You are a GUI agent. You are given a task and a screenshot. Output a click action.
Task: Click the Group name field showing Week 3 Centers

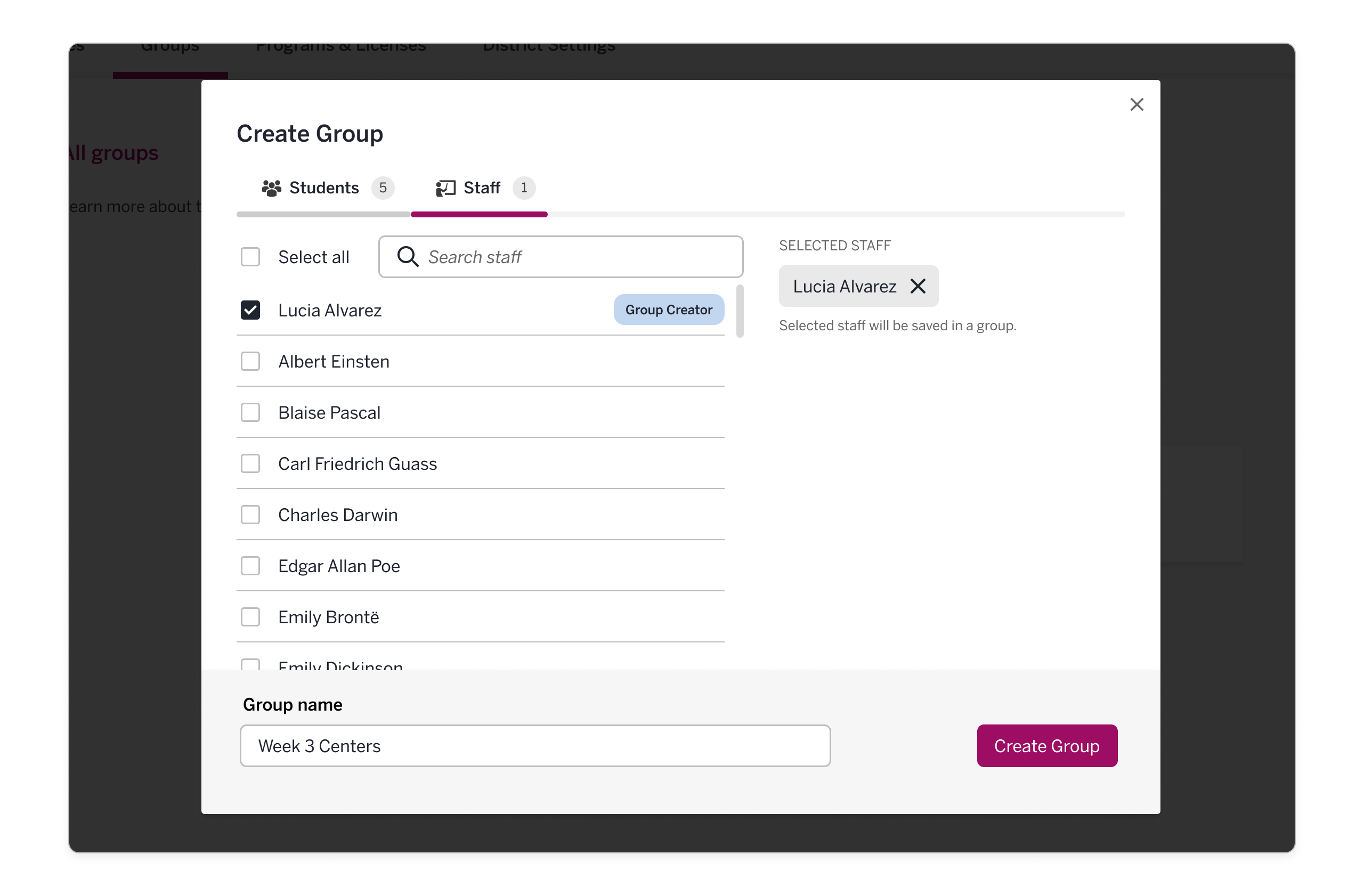pos(535,745)
